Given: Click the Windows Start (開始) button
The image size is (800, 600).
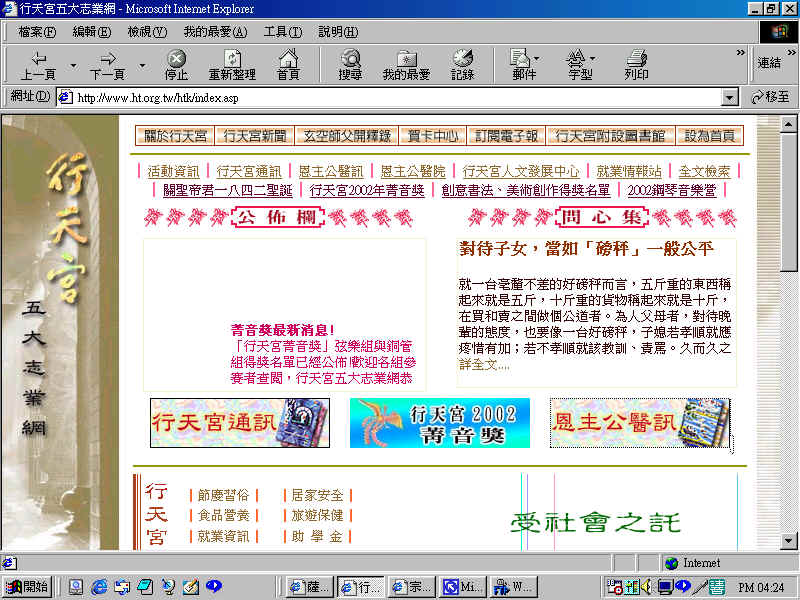Looking at the screenshot, I should coord(28,586).
